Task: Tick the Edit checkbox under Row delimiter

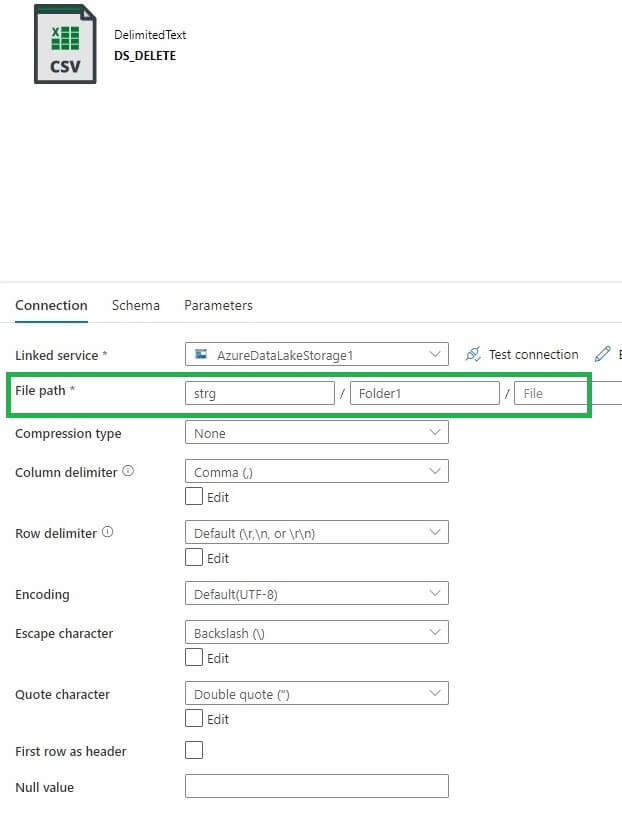Action: (194, 558)
